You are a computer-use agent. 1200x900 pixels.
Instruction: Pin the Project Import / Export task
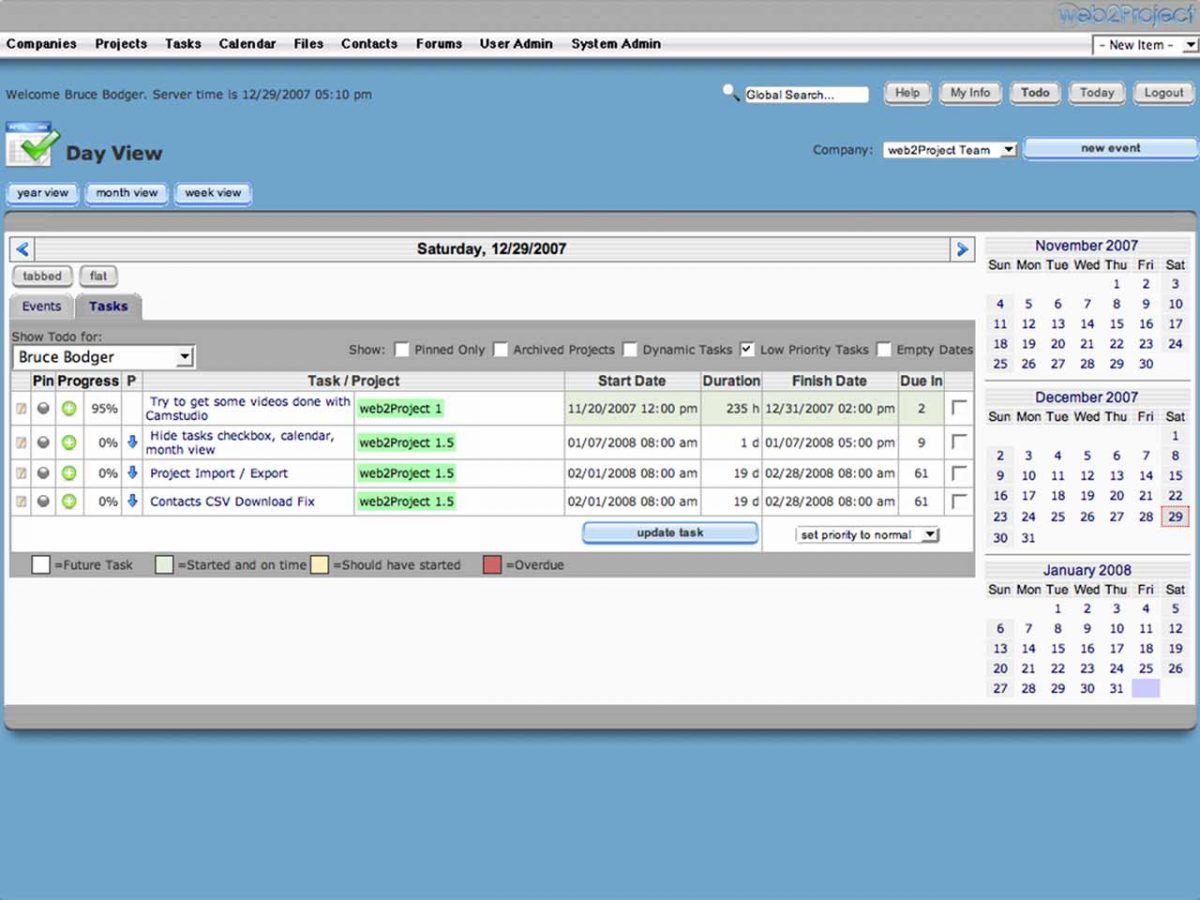pos(44,472)
